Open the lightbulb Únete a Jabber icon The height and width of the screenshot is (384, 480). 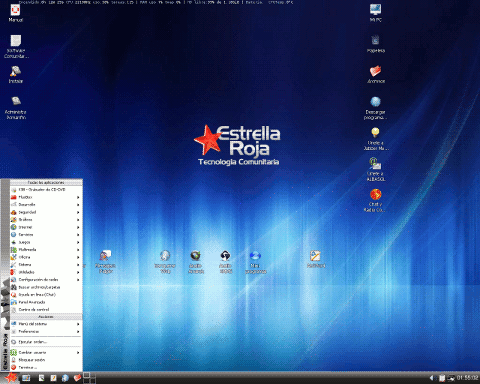click(376, 138)
